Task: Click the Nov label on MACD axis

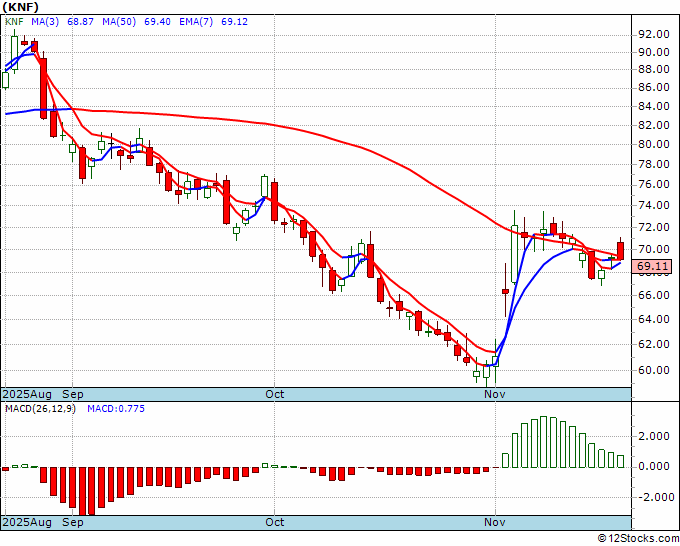Action: 495,522
